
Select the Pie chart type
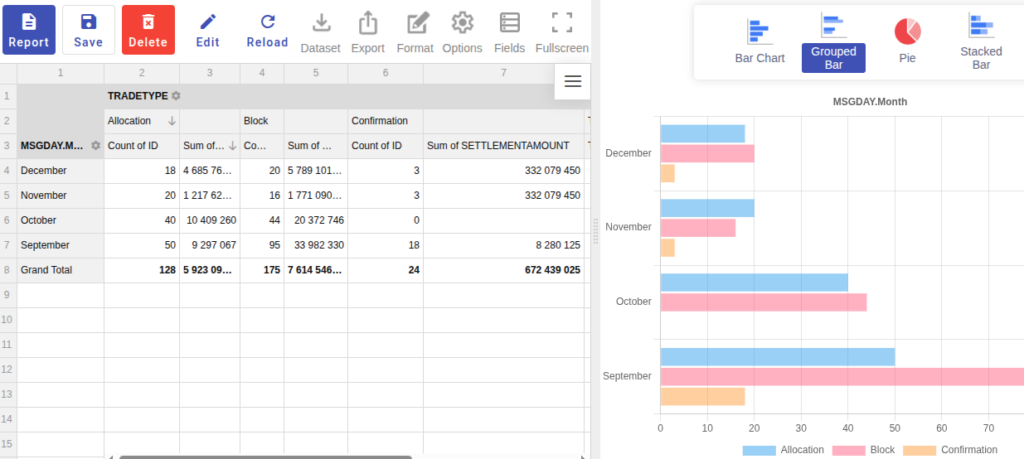[x=907, y=41]
